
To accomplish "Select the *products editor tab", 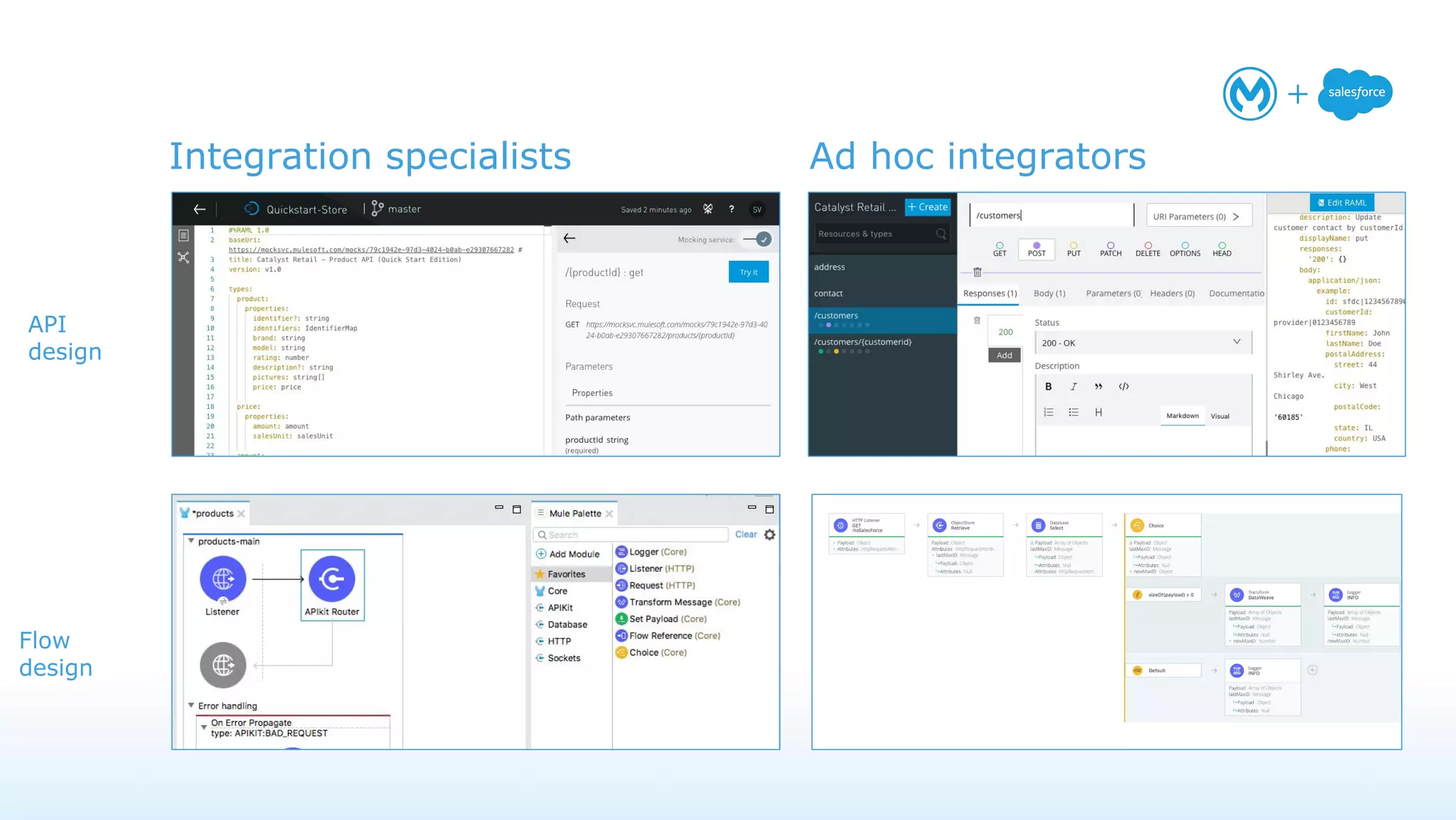I will click(213, 513).
